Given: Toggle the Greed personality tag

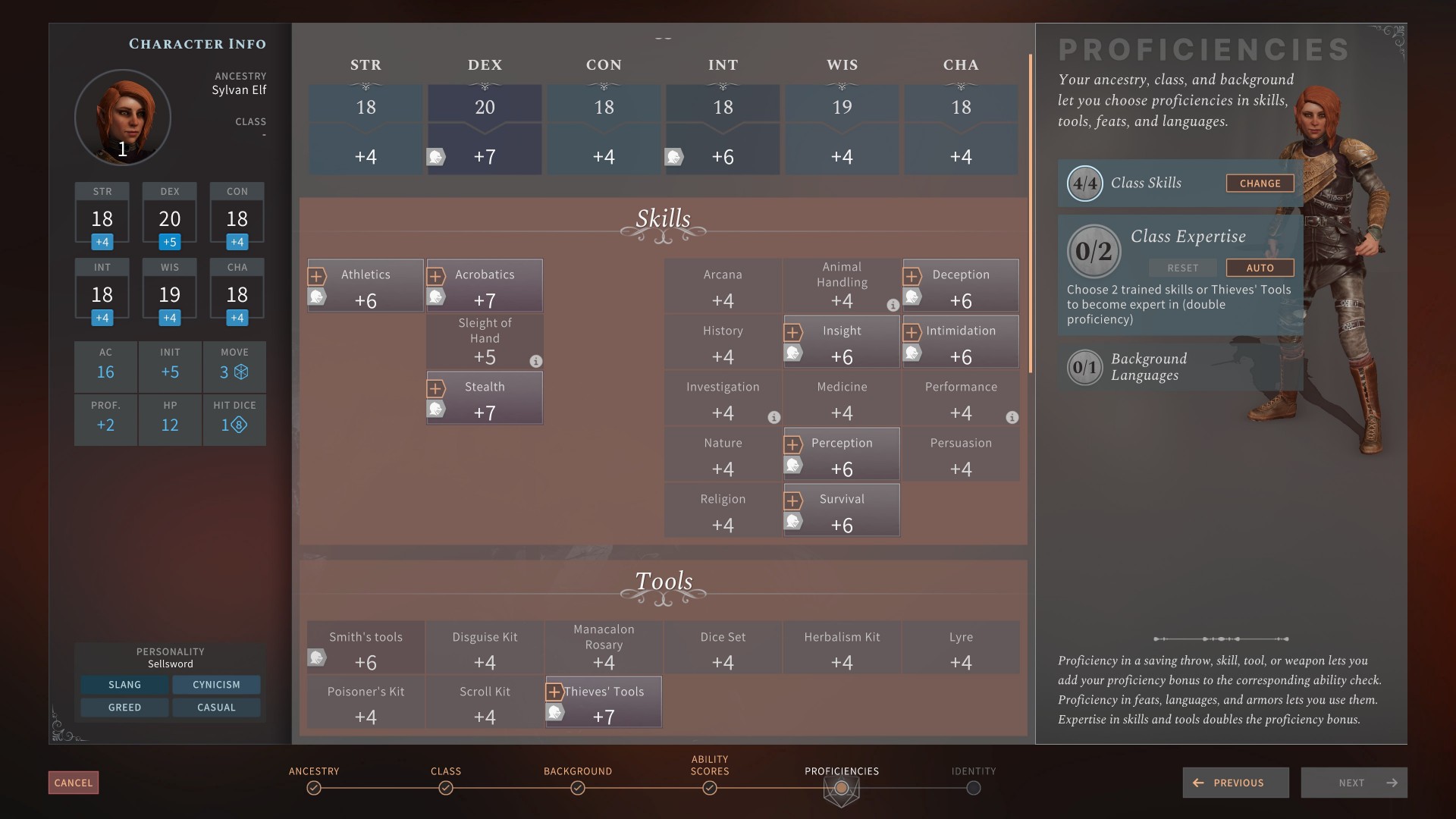Looking at the screenshot, I should pos(124,708).
